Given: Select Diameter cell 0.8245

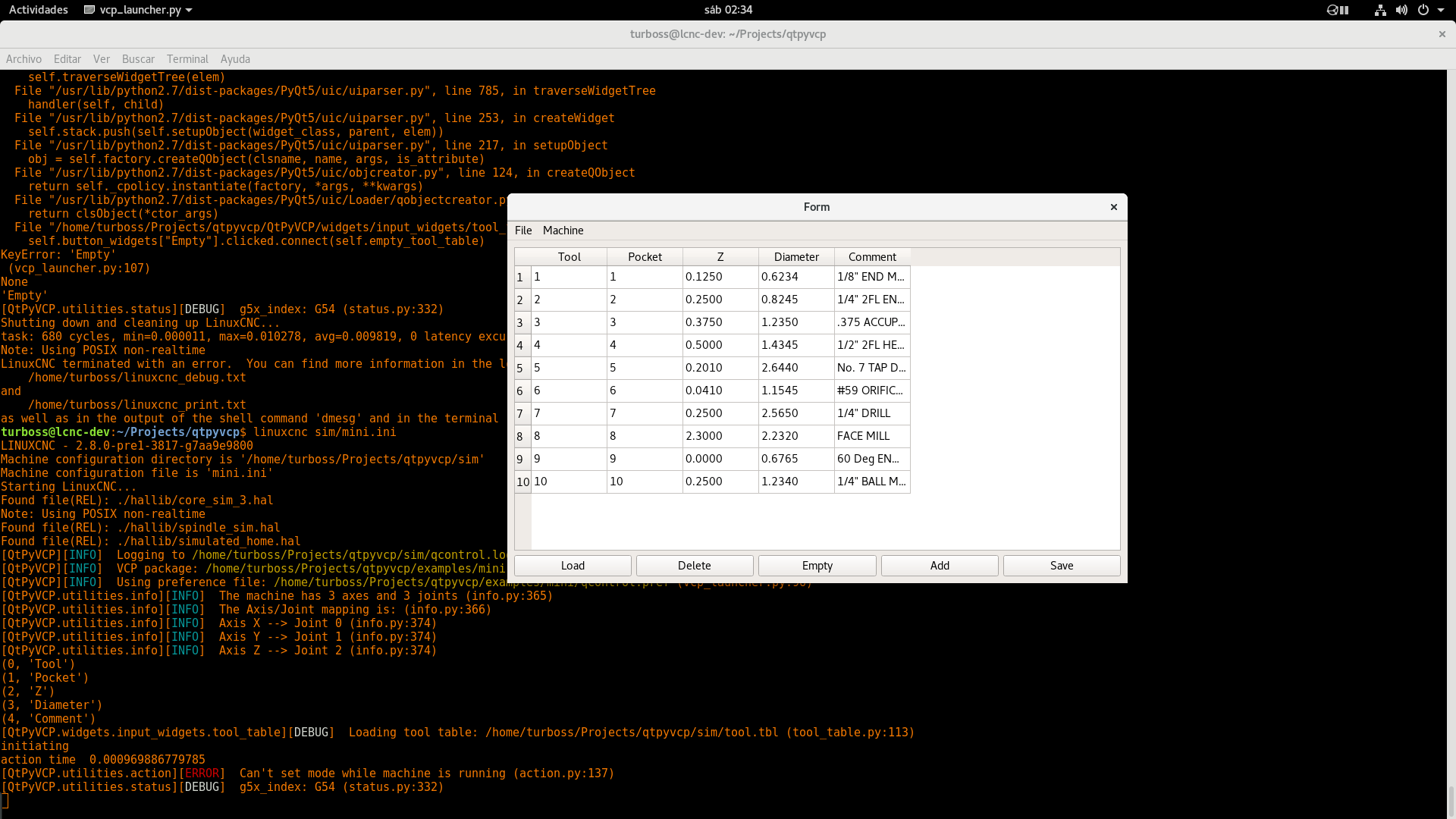Looking at the screenshot, I should click(796, 300).
